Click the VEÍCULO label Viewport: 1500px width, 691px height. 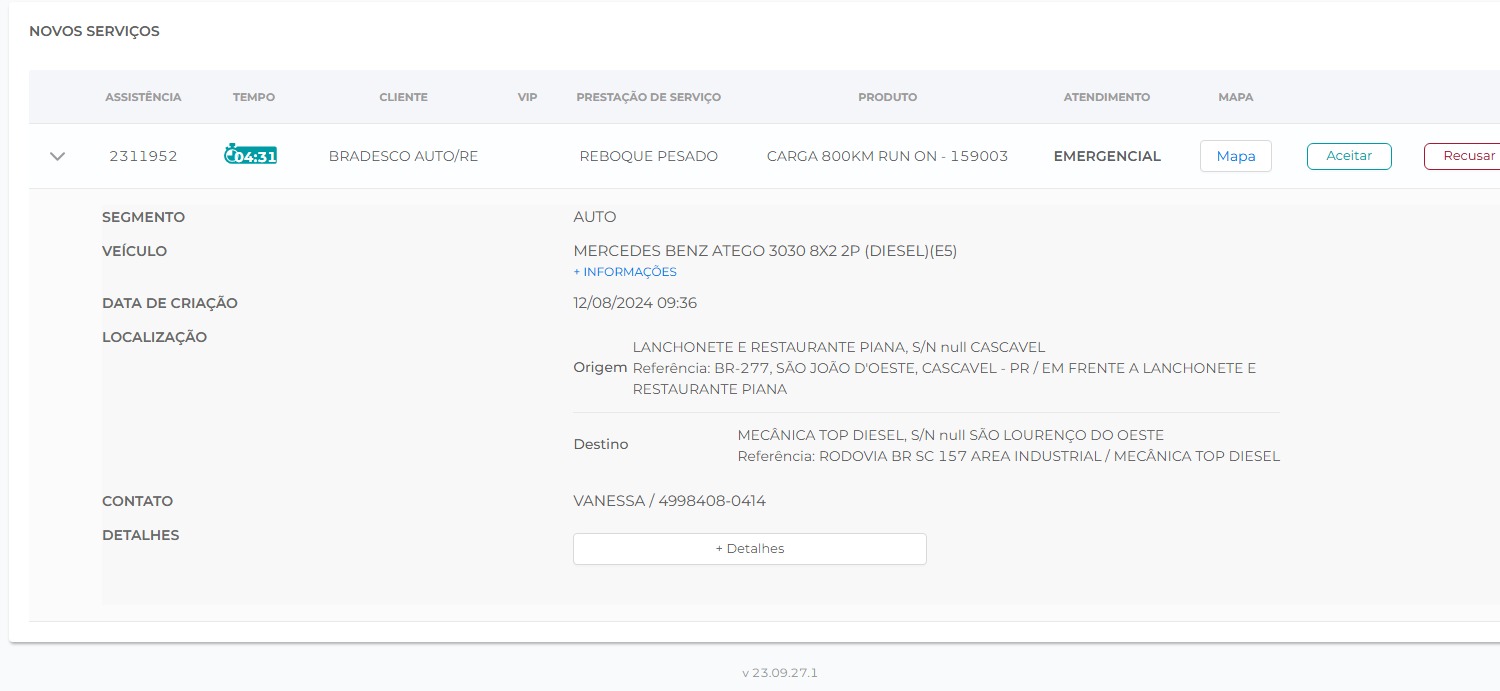134,251
